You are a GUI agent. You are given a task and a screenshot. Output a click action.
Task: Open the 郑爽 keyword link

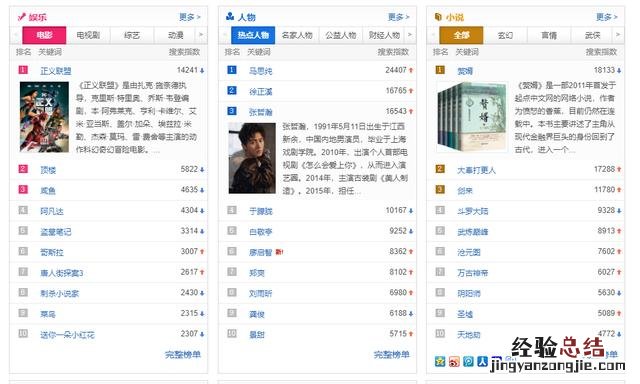pyautogui.click(x=257, y=273)
